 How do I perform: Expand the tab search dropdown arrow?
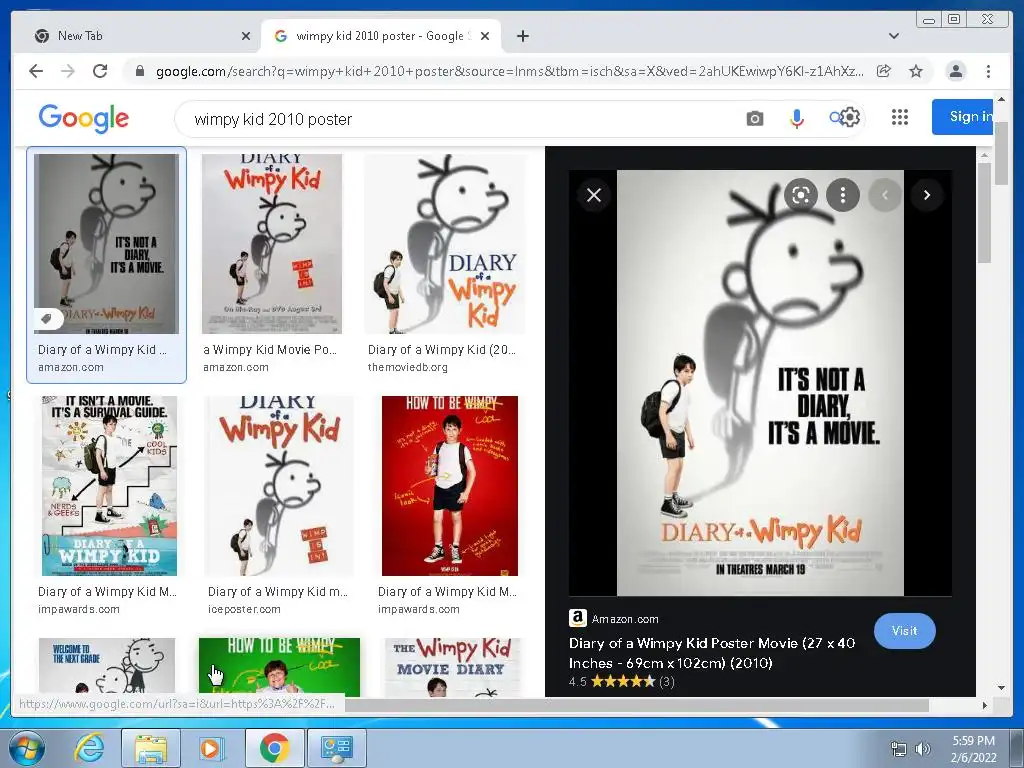coord(894,36)
